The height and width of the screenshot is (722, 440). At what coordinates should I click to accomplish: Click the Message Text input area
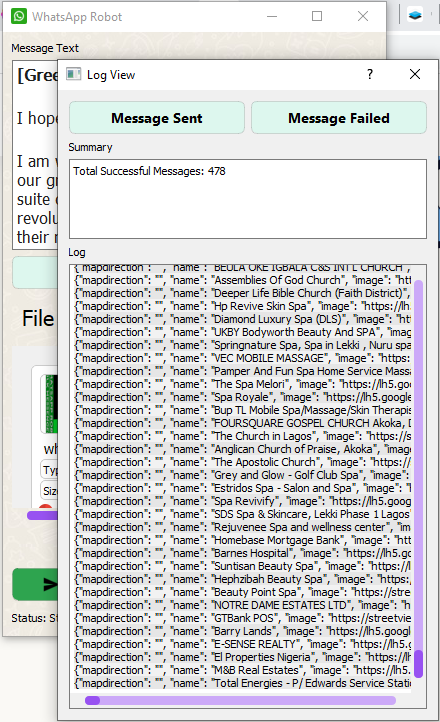pos(35,155)
